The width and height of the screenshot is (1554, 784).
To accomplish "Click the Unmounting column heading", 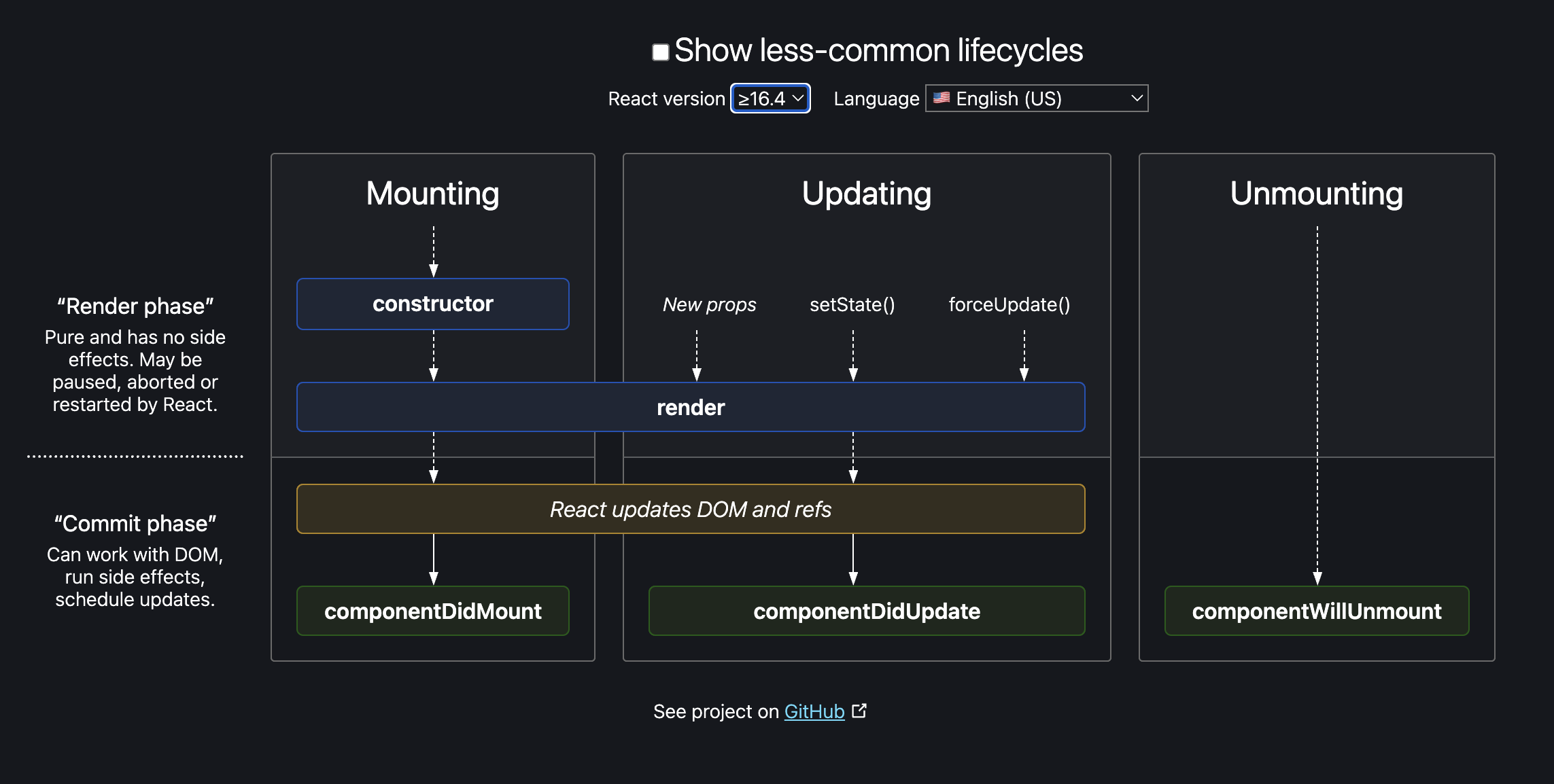I will (1316, 194).
